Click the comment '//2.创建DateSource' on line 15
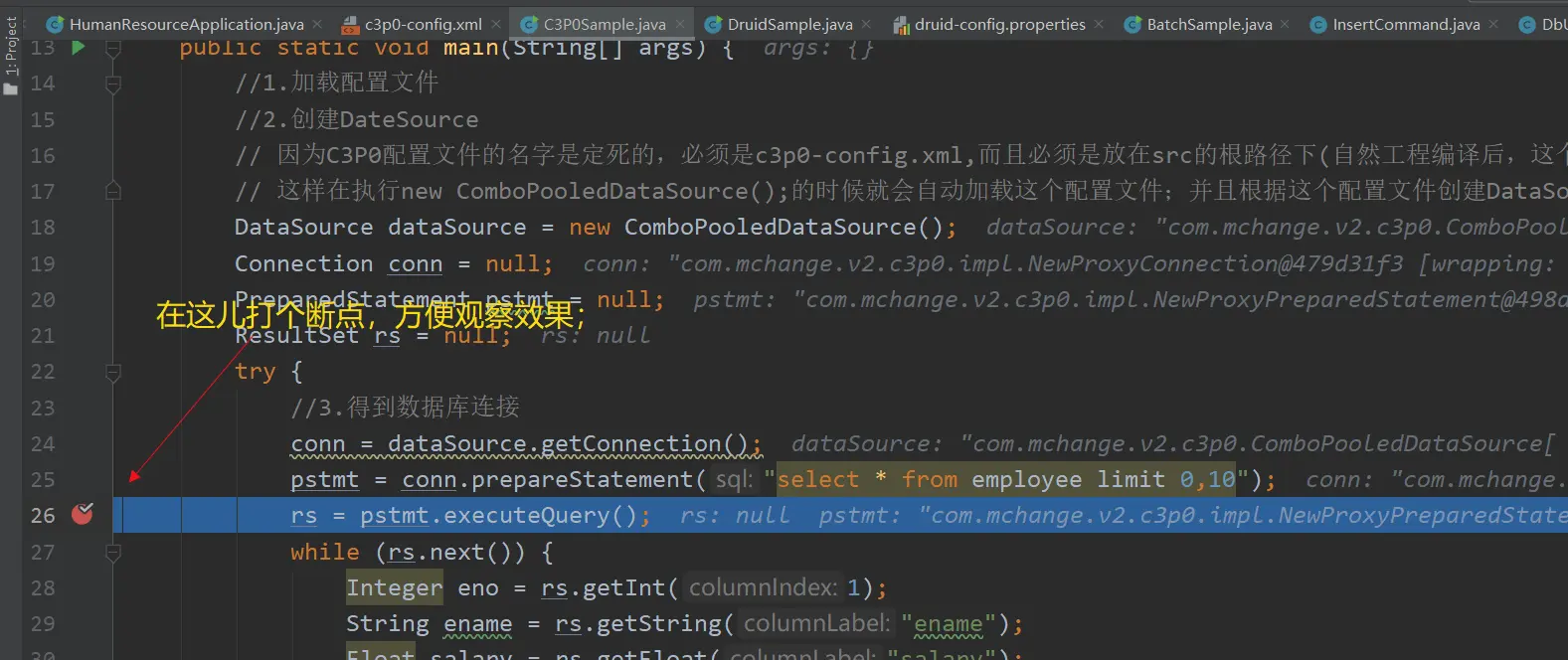This screenshot has height=660, width=1568. click(356, 119)
